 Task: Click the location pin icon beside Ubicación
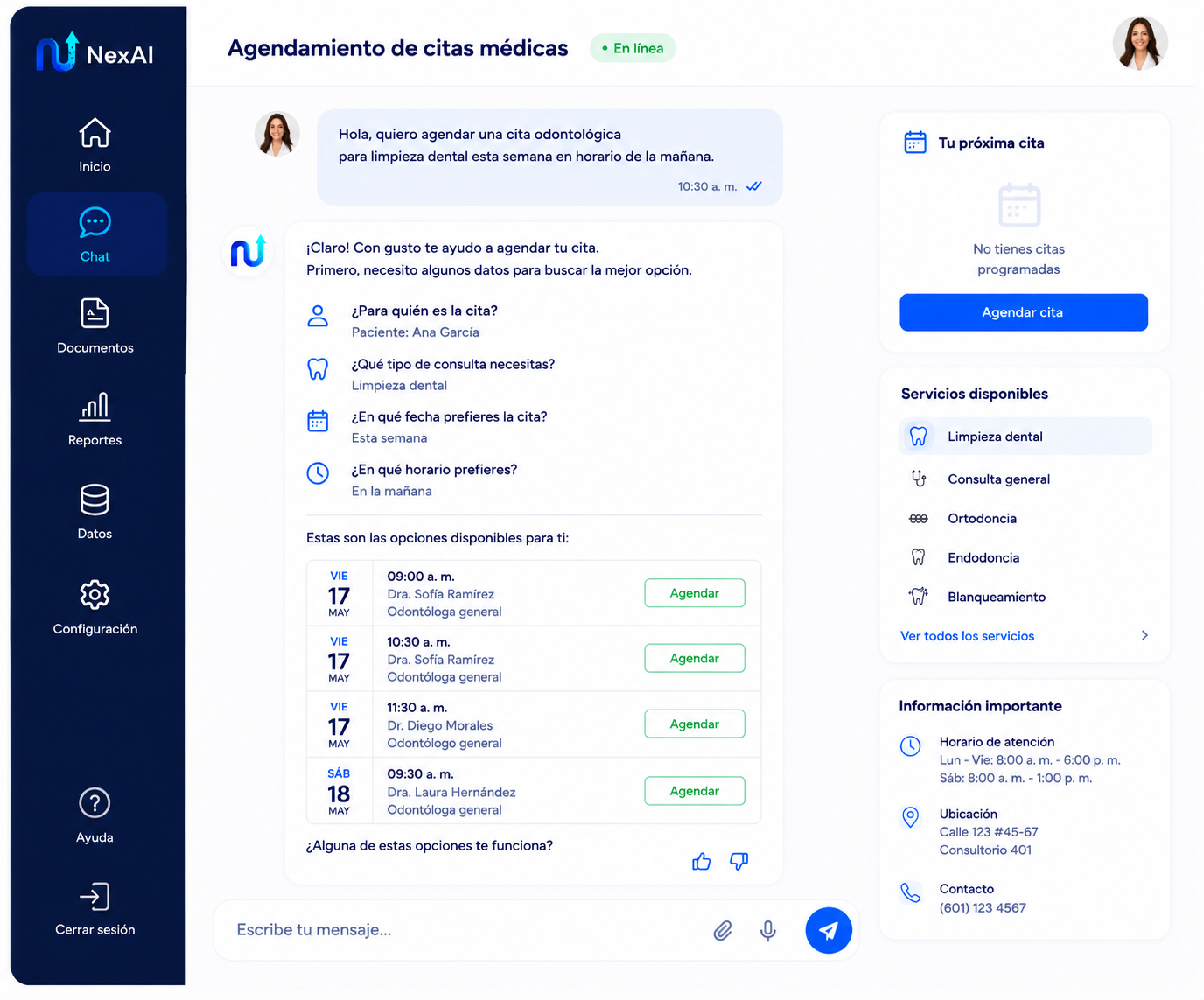pos(911,818)
